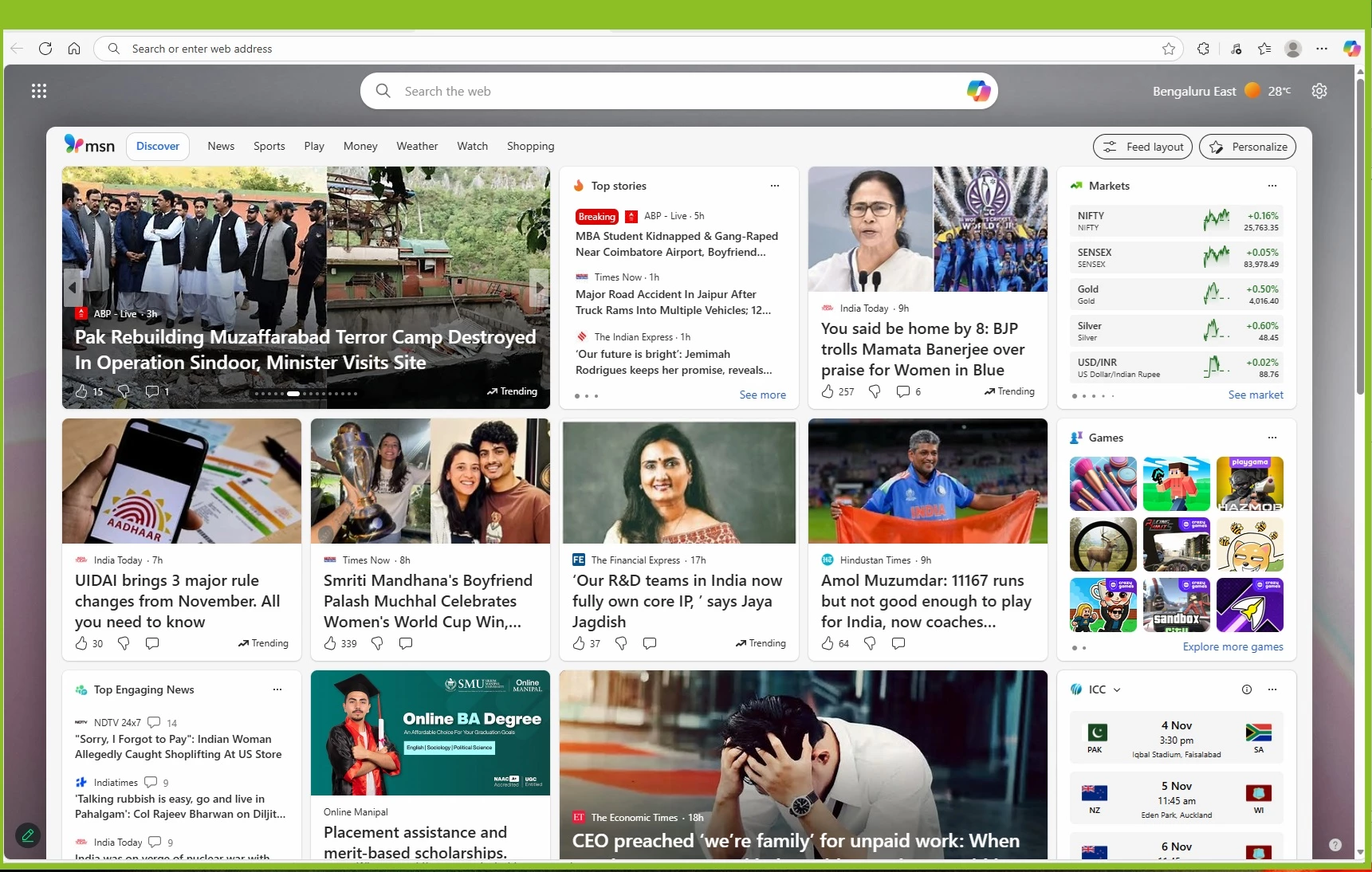The image size is (1372, 872).
Task: Open Top stories card options menu
Action: (775, 186)
